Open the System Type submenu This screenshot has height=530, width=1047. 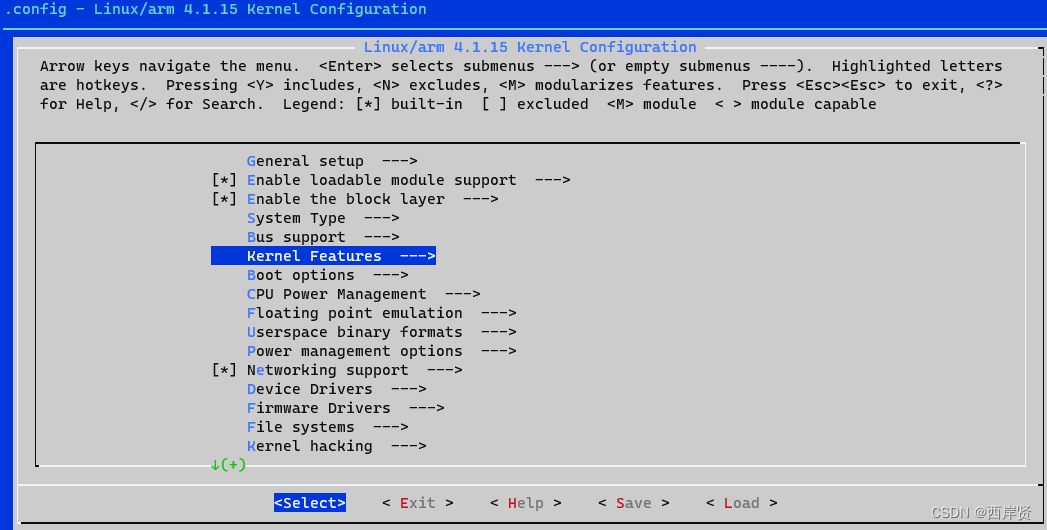323,218
